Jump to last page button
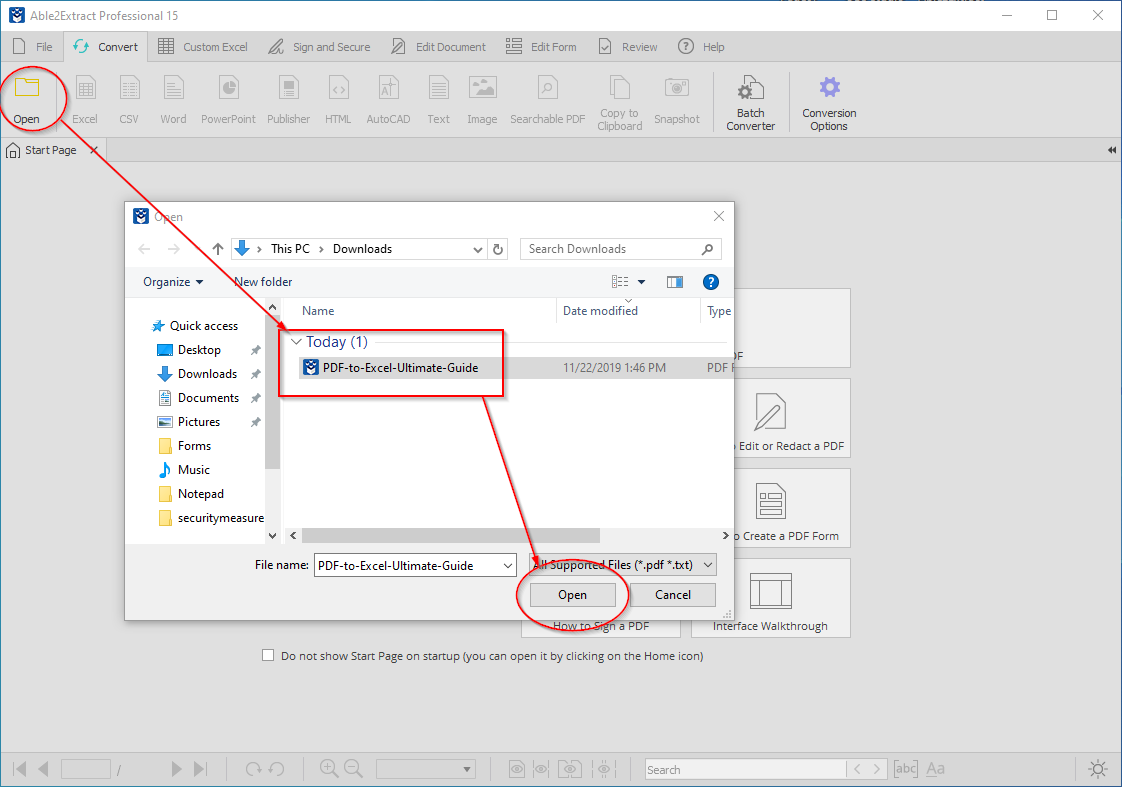 (200, 769)
